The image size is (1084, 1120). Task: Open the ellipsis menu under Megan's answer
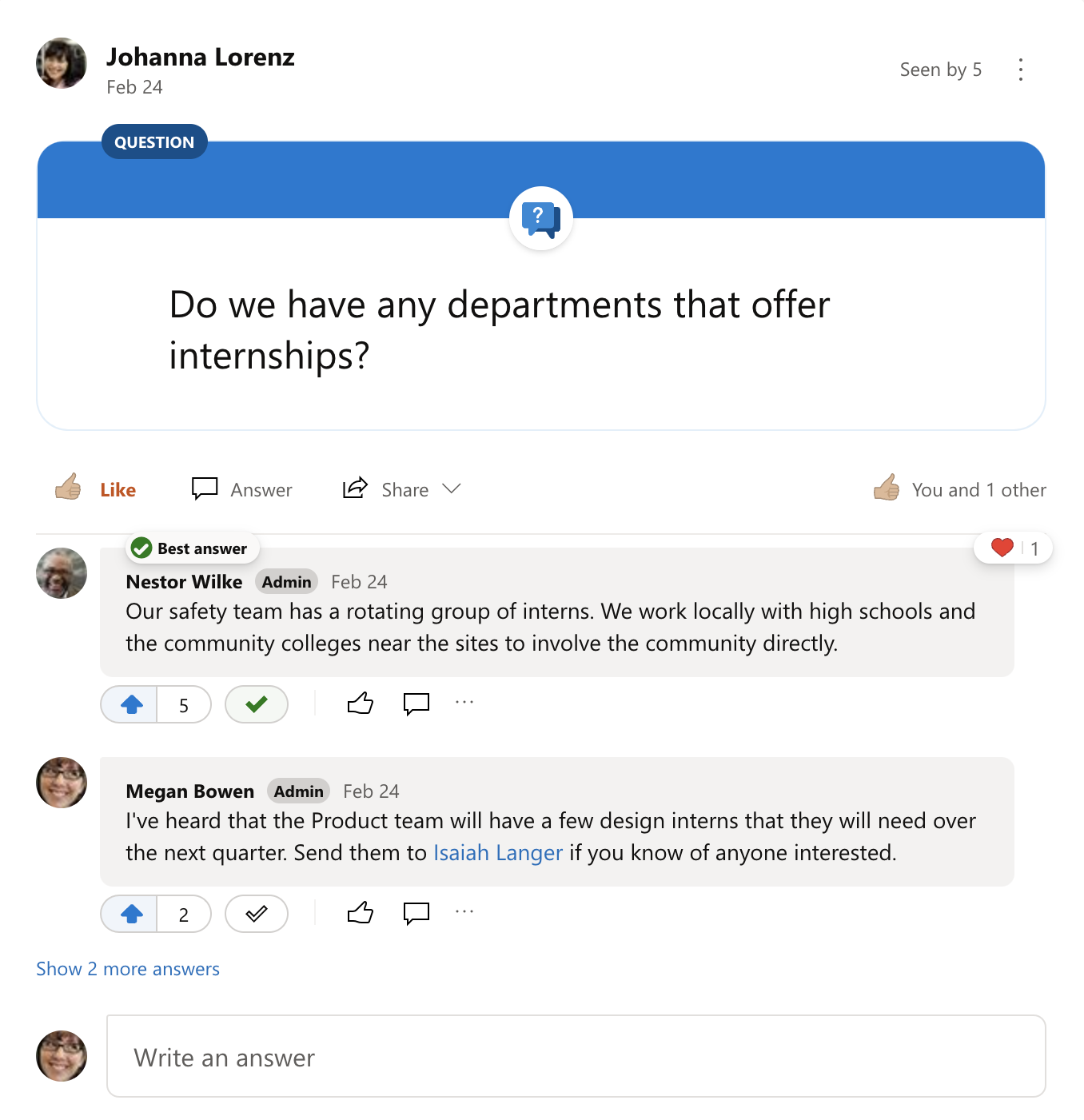[464, 912]
